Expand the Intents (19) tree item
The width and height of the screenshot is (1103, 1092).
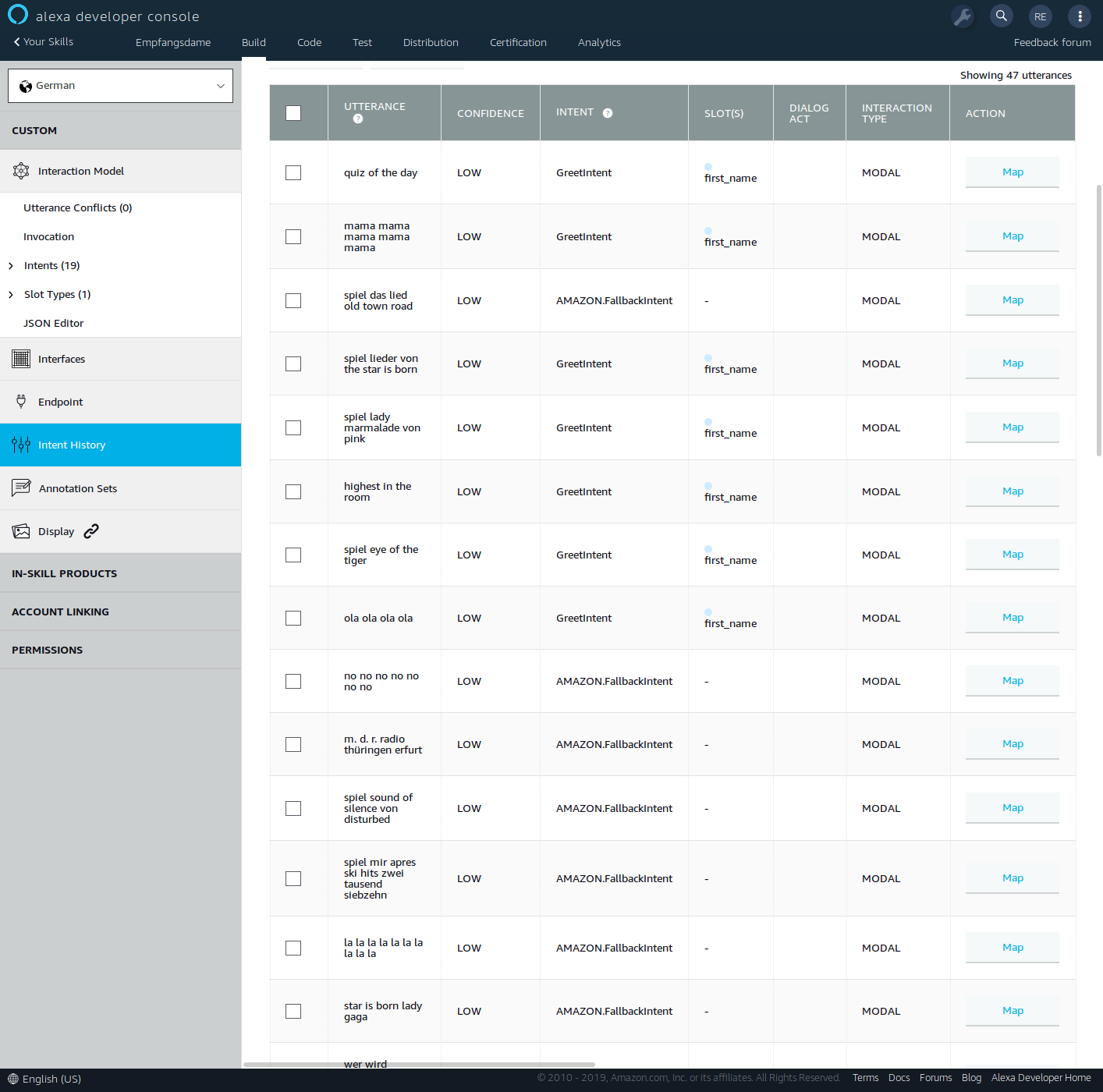[11, 266]
